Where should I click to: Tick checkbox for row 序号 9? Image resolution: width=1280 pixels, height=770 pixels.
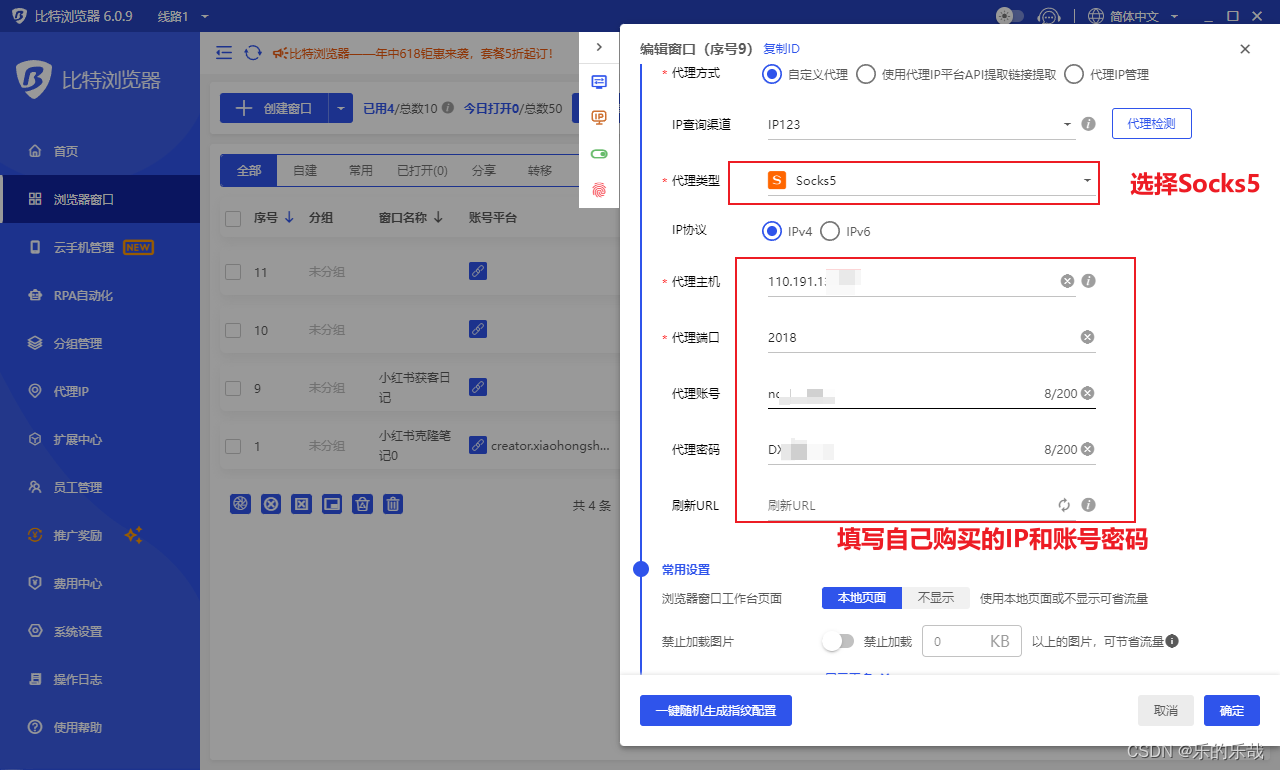[x=233, y=388]
